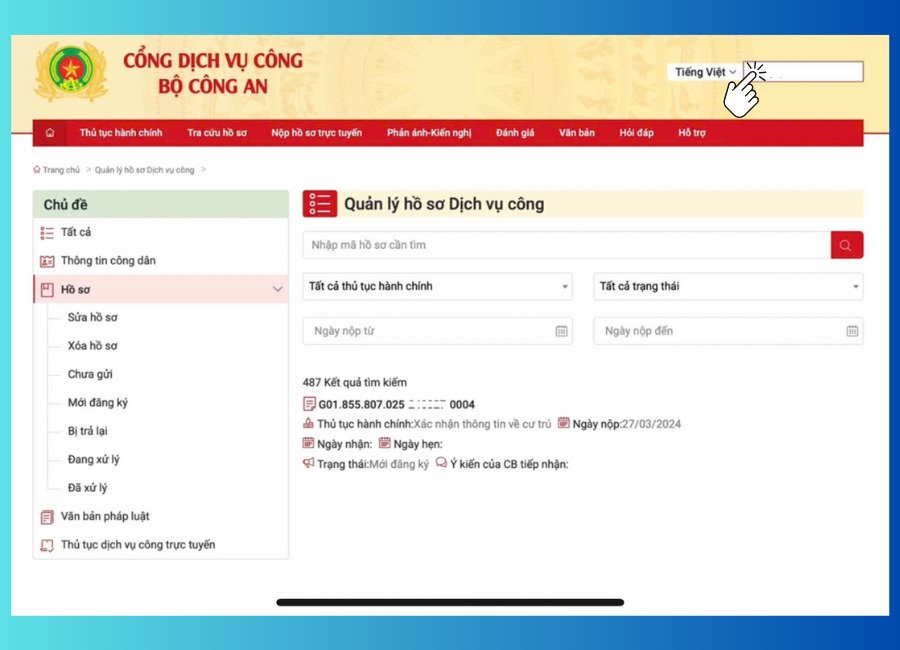Viewport: 900px width, 650px height.
Task: Open Phản ánh-Kiến nghị menu
Action: (429, 133)
